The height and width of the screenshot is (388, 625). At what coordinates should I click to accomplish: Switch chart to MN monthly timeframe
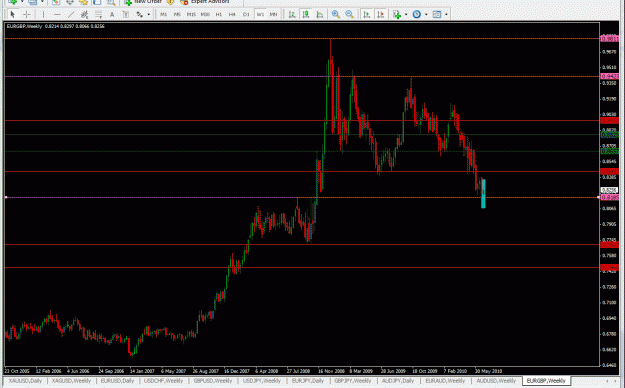[273, 14]
